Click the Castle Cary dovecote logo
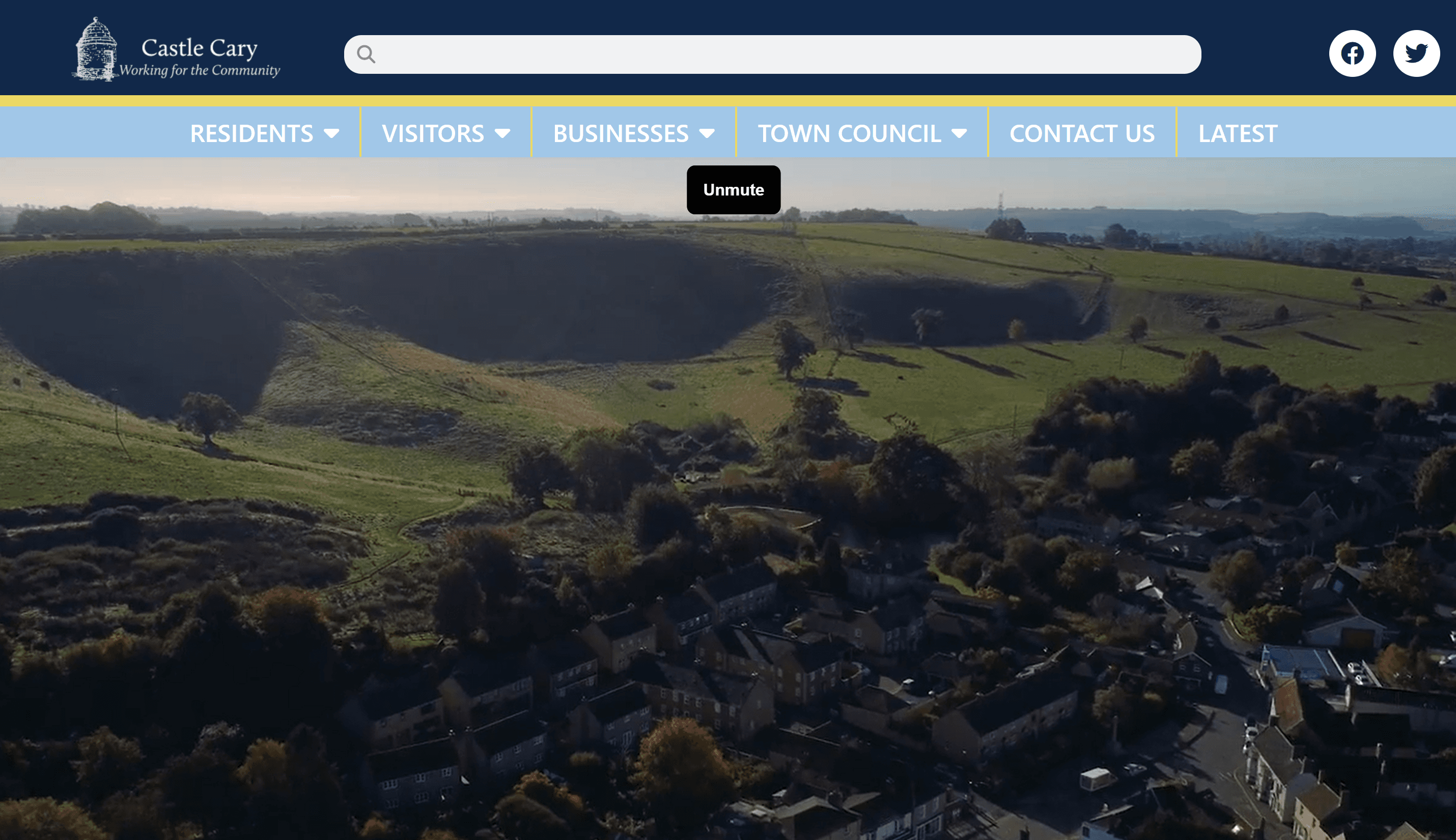 (x=97, y=48)
